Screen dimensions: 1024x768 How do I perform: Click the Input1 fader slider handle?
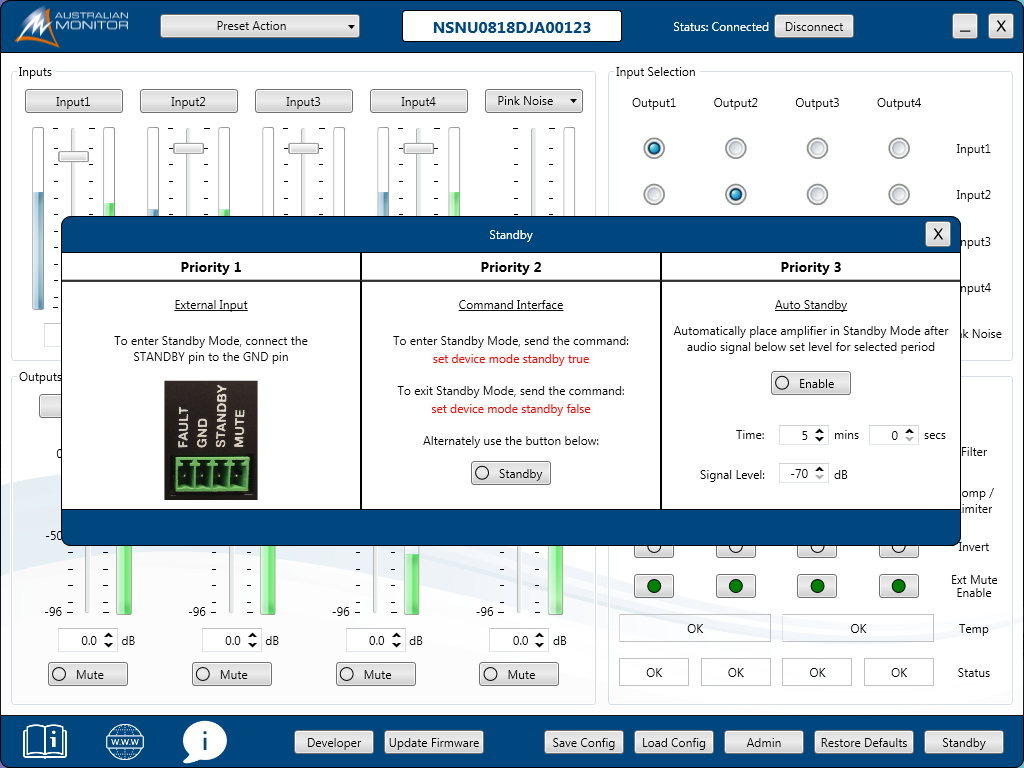(73, 156)
